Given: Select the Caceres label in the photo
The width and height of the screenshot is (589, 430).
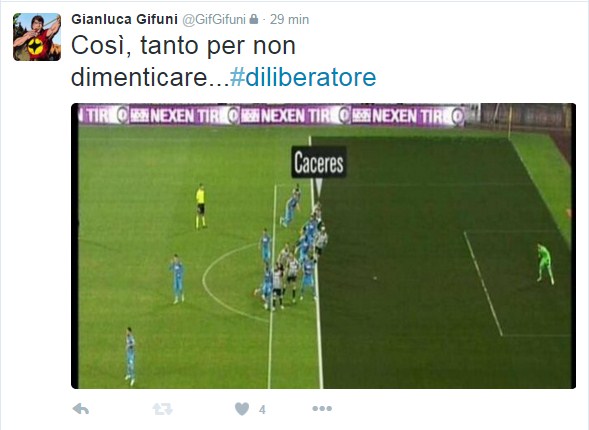Looking at the screenshot, I should 319,162.
